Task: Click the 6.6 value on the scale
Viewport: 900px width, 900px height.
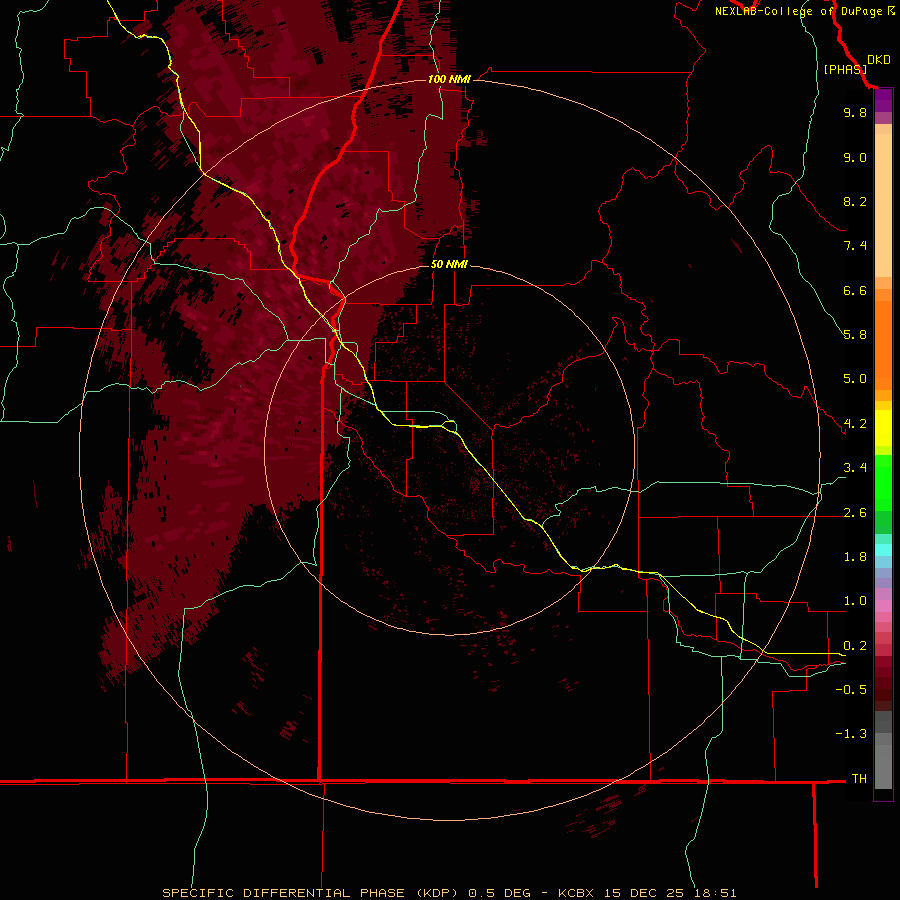Action: [x=855, y=290]
